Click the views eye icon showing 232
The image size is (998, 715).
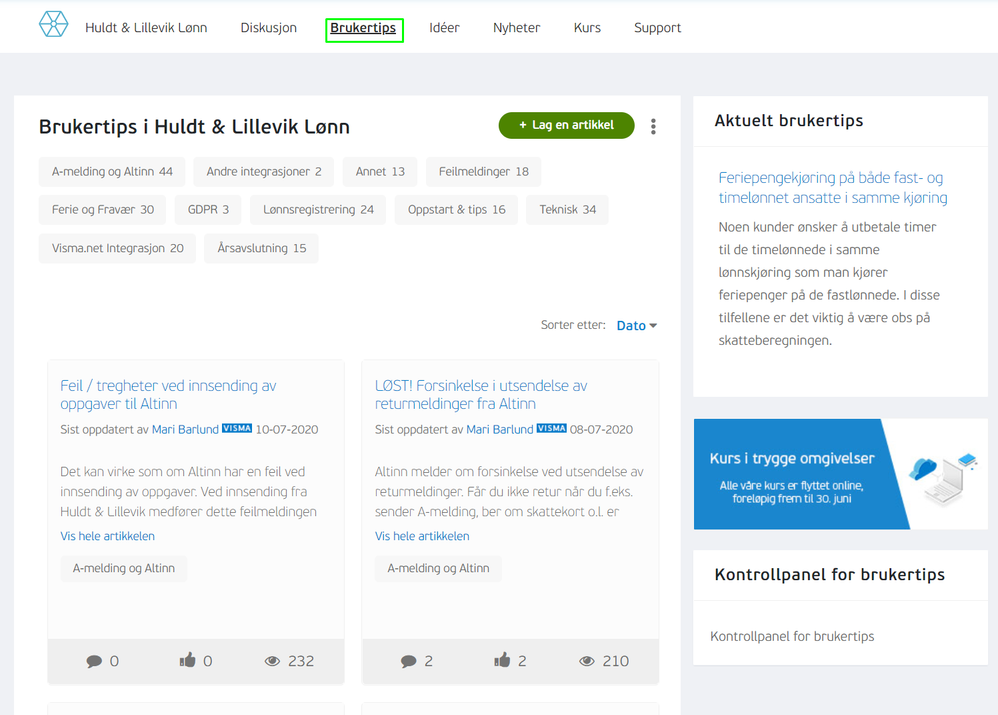pyautogui.click(x=272, y=661)
